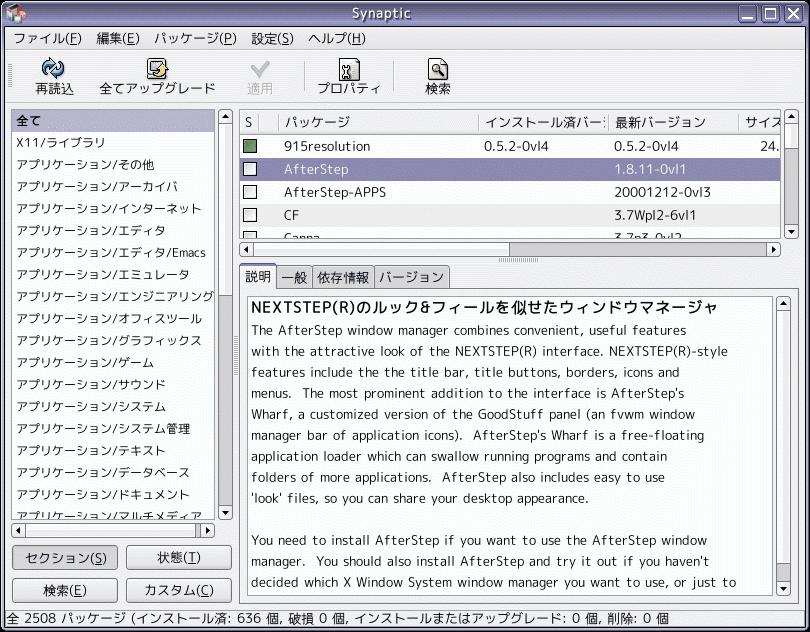
Task: Select アプリケーション/ゲーム section
Action: tap(113, 362)
